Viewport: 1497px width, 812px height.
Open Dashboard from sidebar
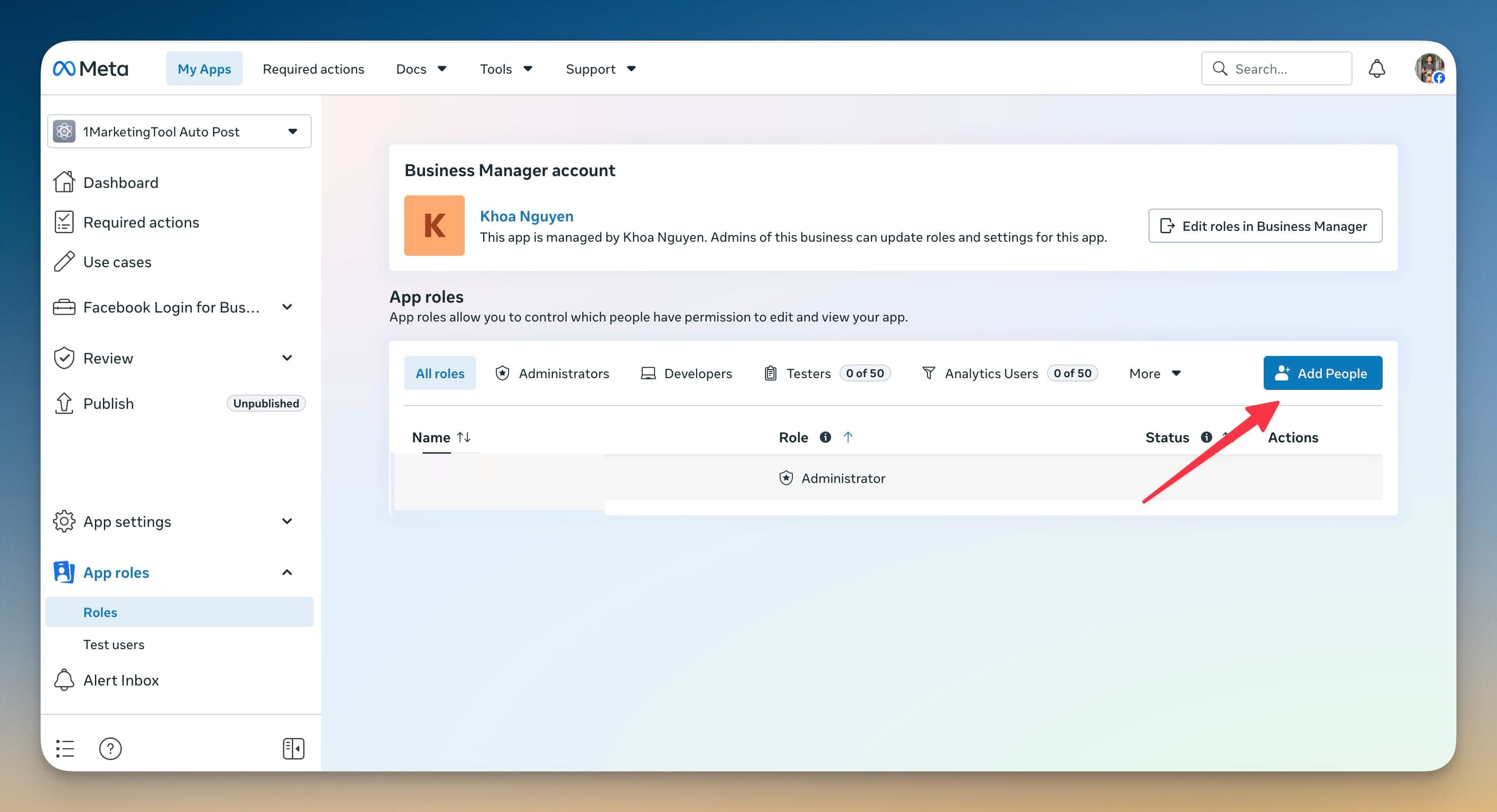click(x=120, y=182)
